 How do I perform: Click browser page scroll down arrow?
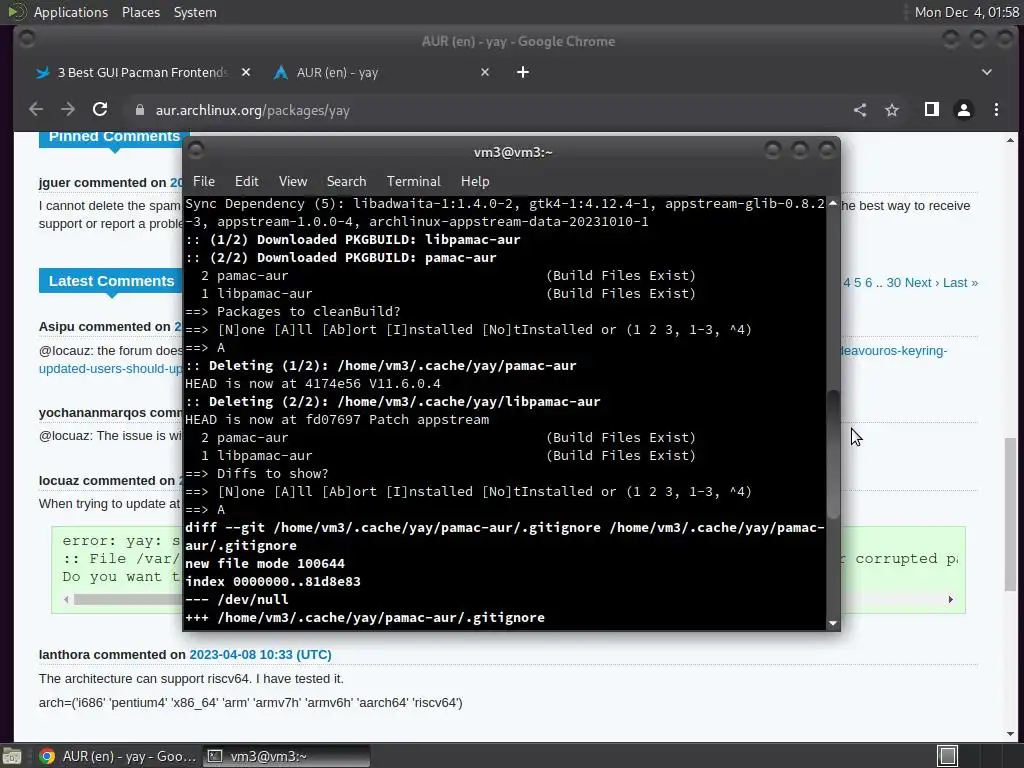1010,734
